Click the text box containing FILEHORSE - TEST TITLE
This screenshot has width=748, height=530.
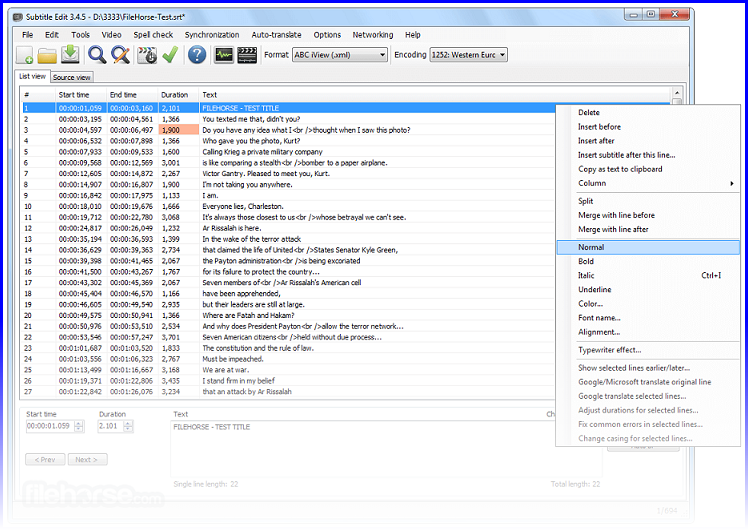[386, 448]
